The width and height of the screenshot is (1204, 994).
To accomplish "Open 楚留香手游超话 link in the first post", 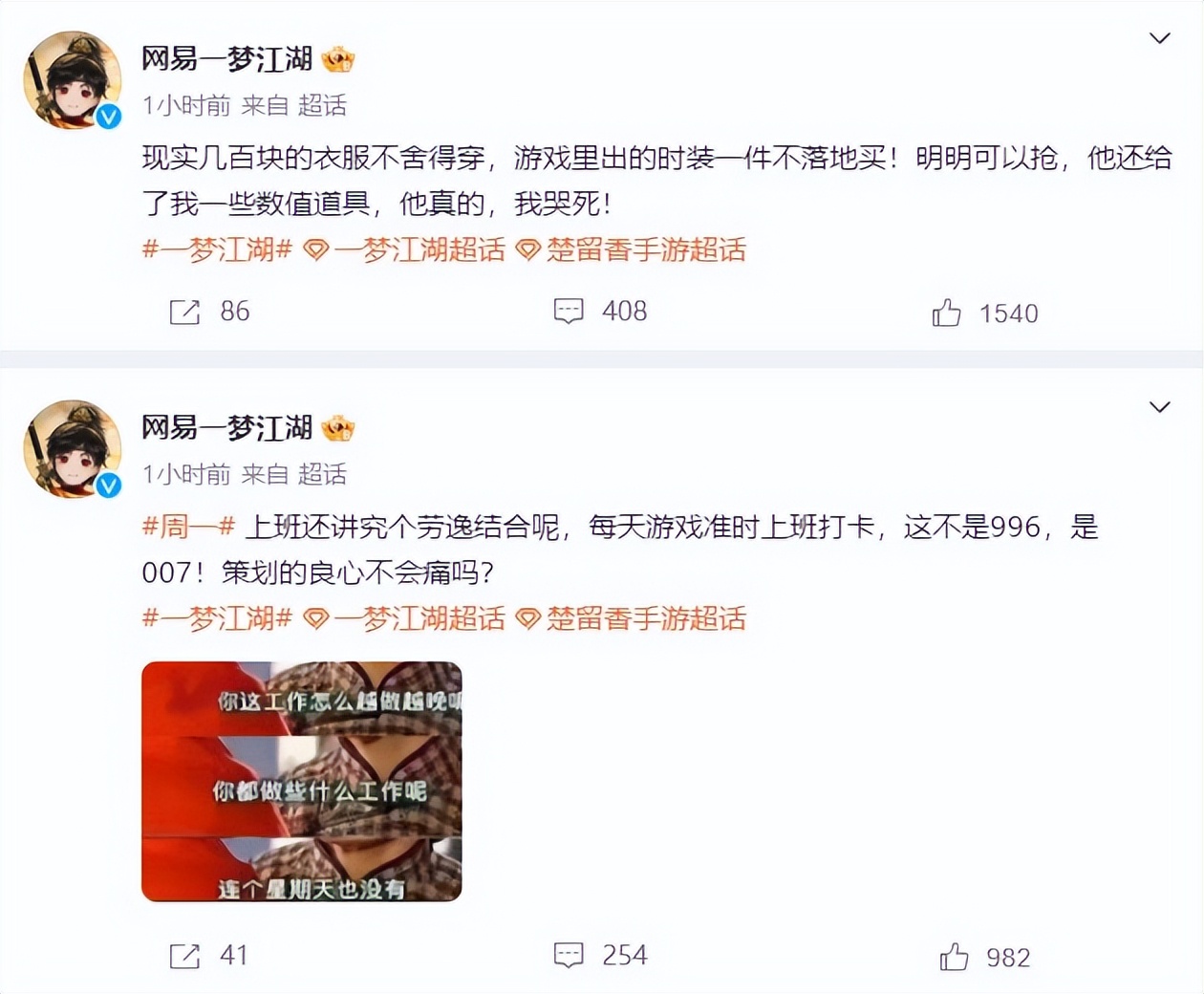I will (631, 250).
